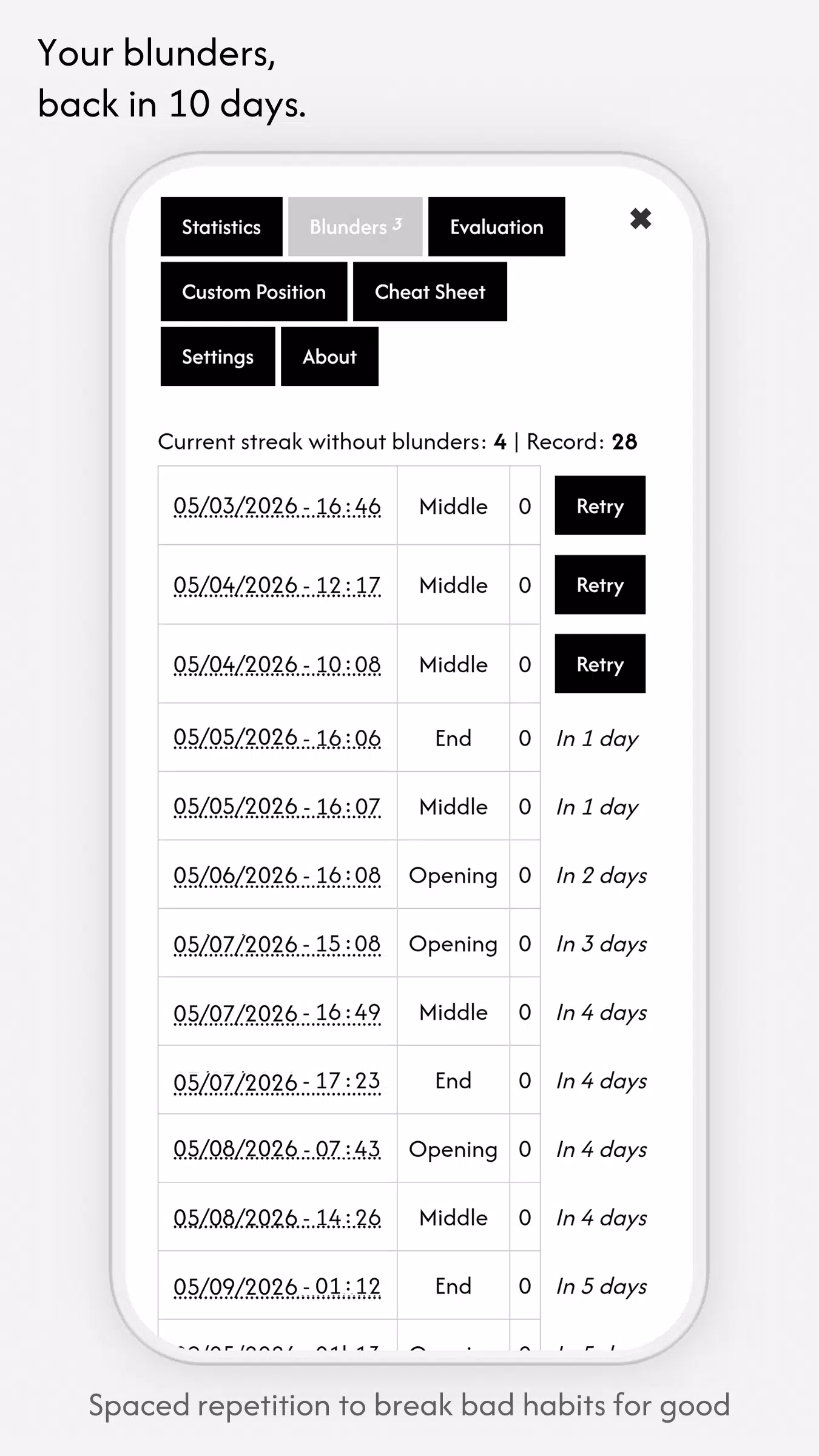819x1456 pixels.
Task: Click the 05/08/2026 - 14:26 blunder date
Action: click(x=277, y=1218)
